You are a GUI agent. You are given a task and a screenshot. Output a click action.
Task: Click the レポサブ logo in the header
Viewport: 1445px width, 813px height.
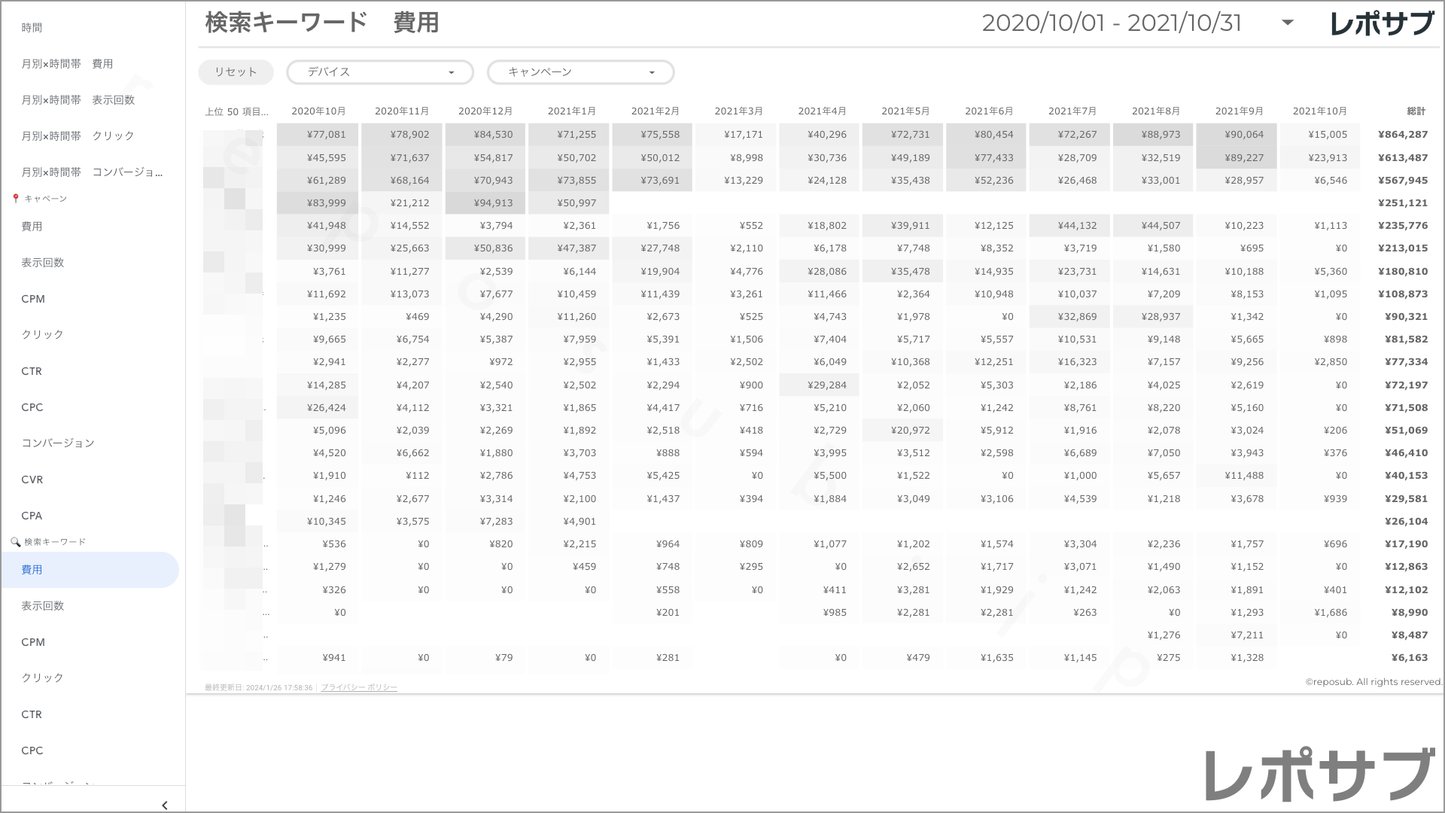point(1381,24)
